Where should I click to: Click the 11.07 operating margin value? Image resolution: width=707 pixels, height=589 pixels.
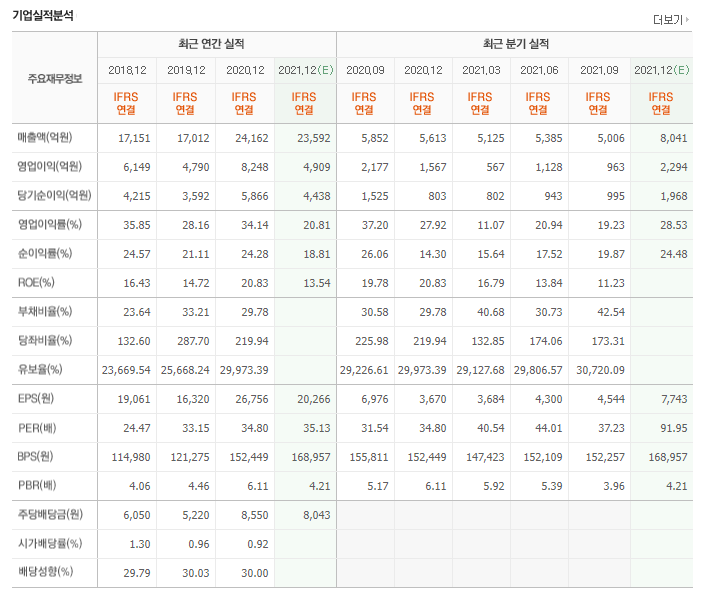491,225
